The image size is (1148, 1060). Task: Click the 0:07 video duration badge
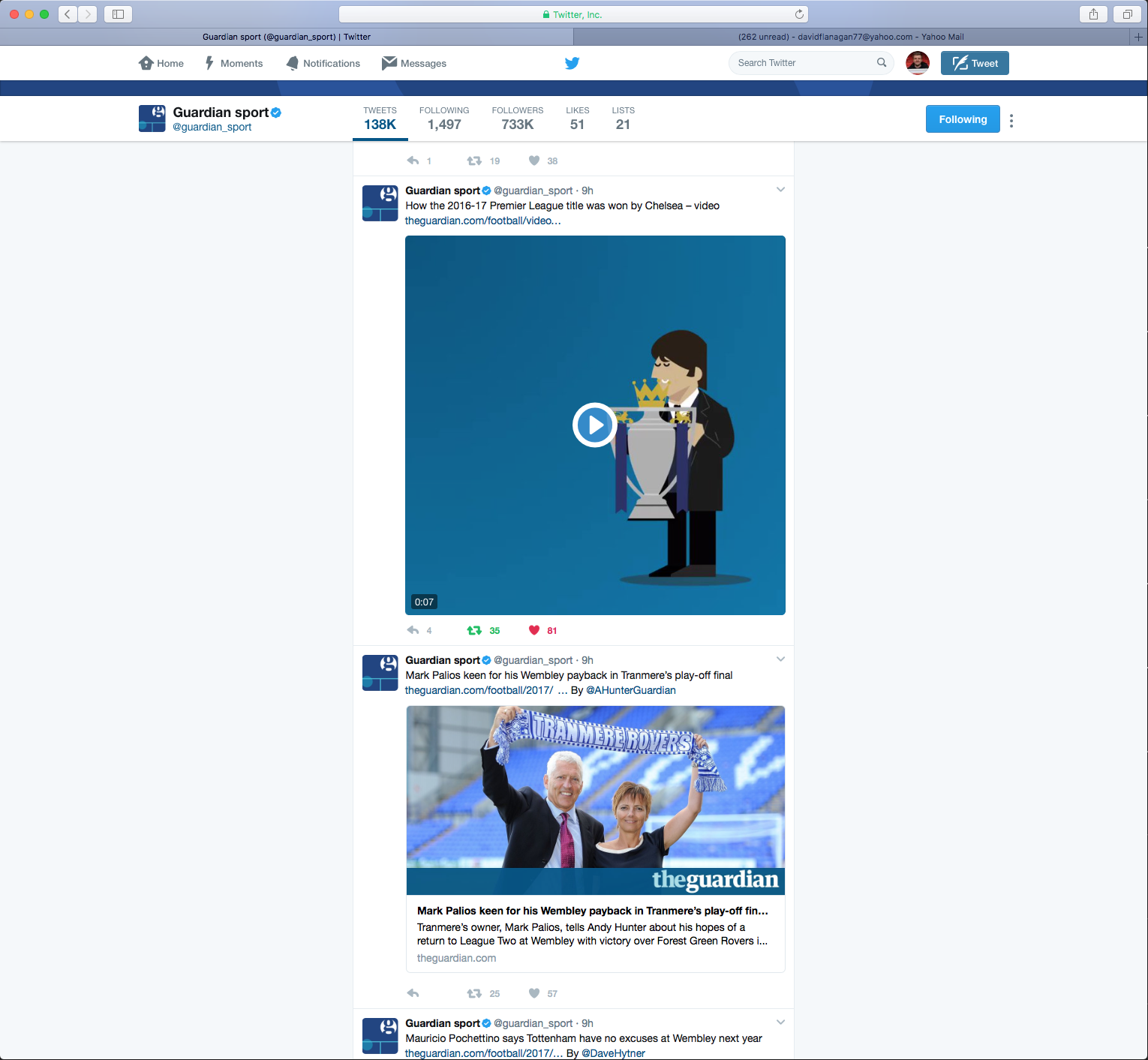point(424,602)
